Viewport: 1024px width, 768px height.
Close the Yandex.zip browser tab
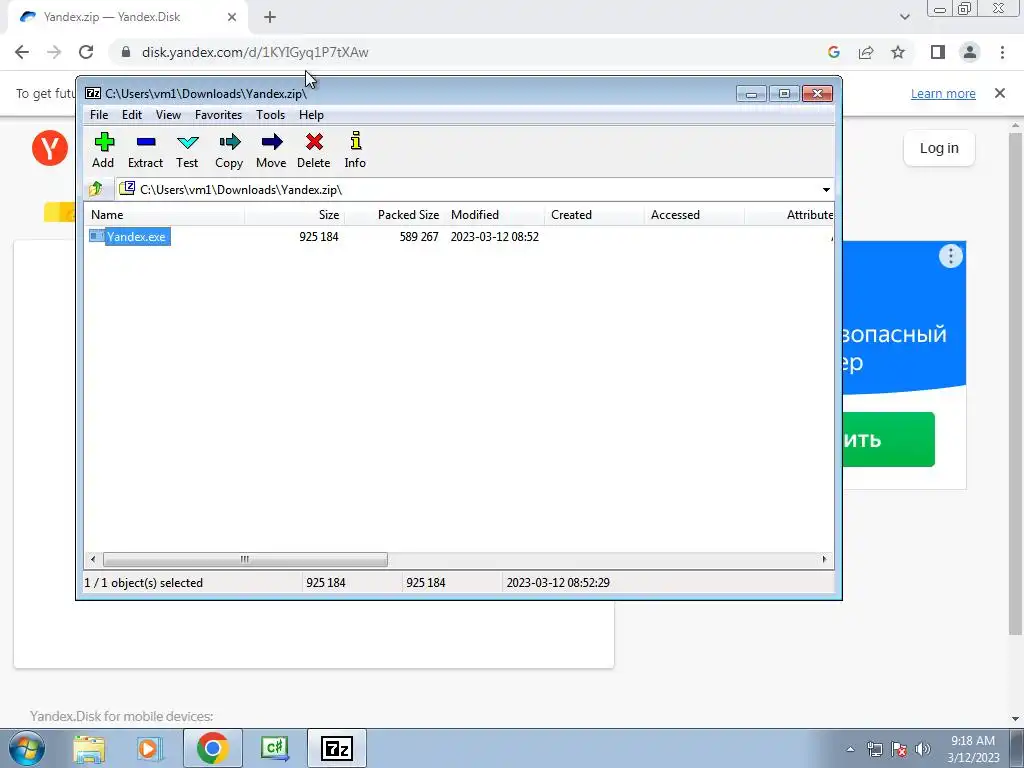click(x=232, y=17)
